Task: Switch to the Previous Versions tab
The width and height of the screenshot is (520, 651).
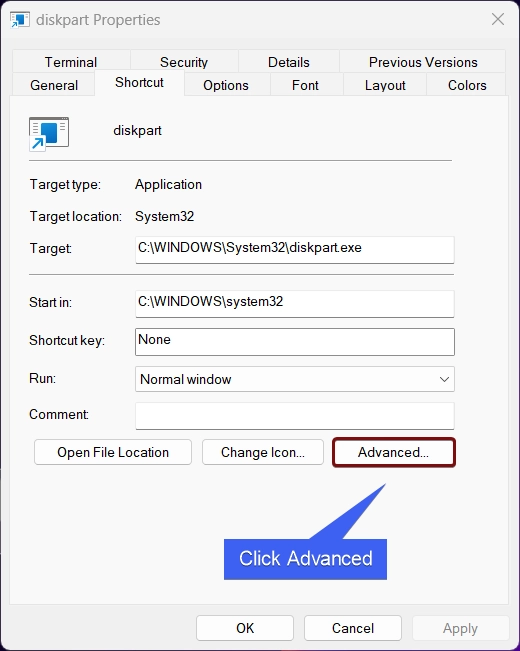Action: tap(423, 62)
